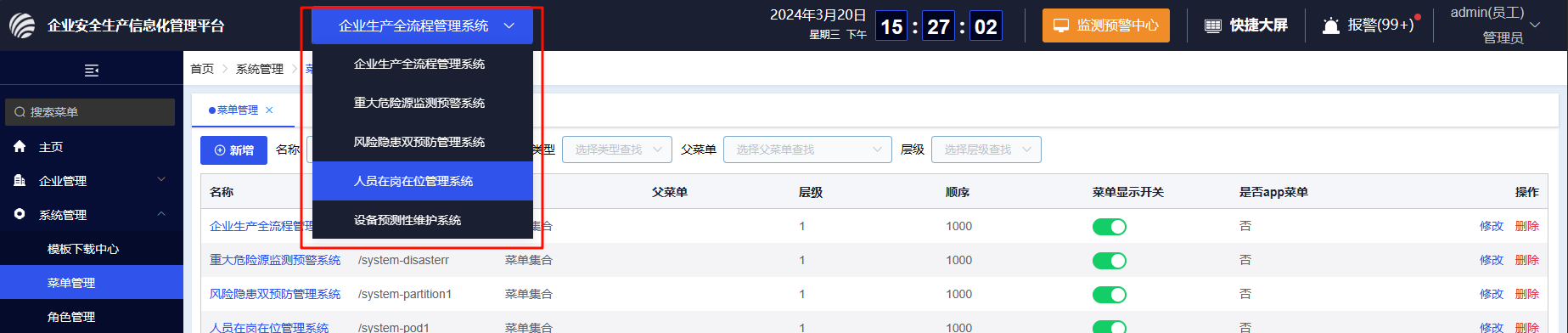Open 主页 in the sidebar
Viewport: 1568px width, 333px height.
click(92, 147)
